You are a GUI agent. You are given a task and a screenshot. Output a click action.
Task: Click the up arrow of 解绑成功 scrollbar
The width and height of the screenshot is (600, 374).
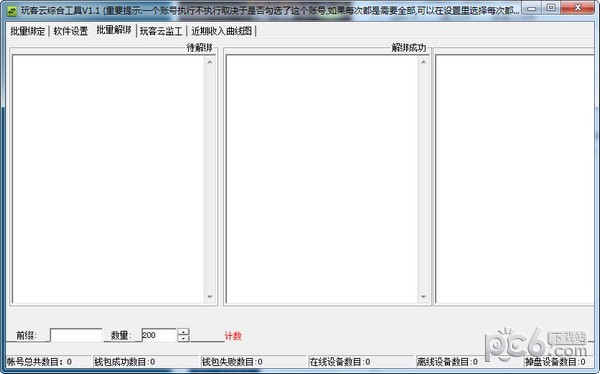click(423, 62)
